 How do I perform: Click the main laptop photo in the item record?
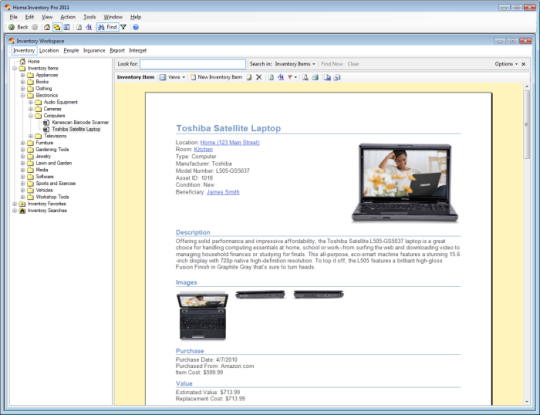click(x=405, y=183)
